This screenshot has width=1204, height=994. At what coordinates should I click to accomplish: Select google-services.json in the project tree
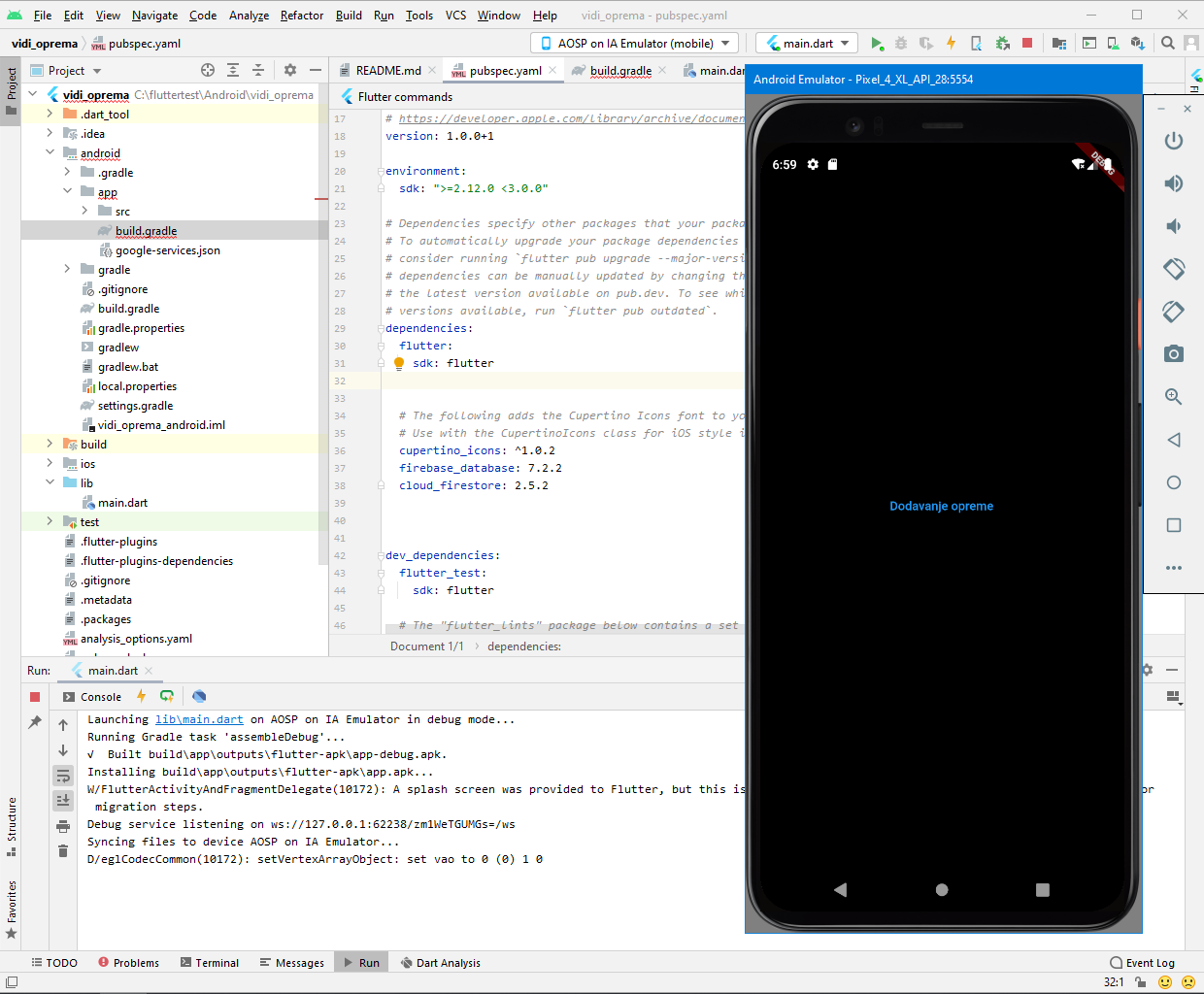pyautogui.click(x=167, y=250)
